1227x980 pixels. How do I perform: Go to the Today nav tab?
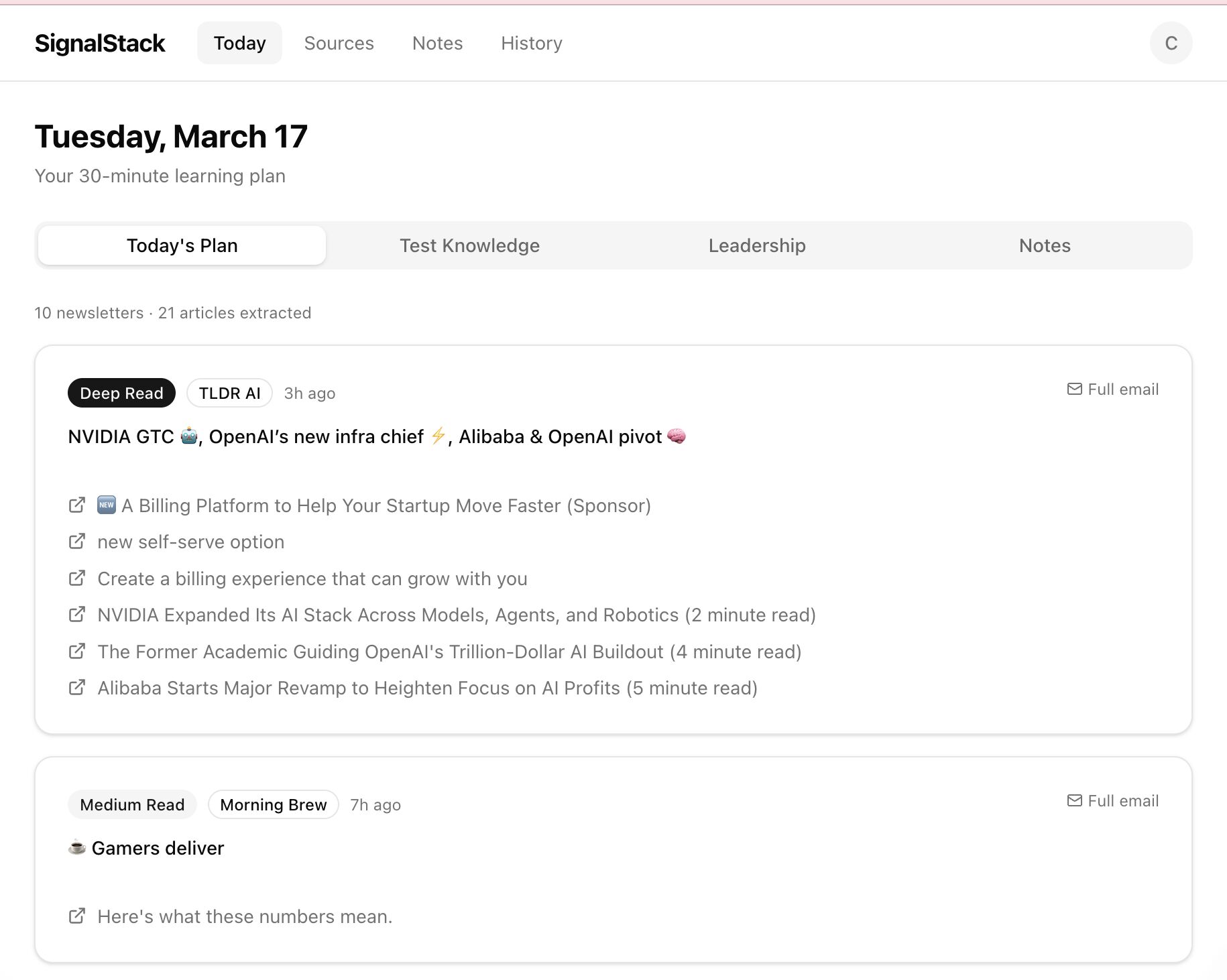239,43
